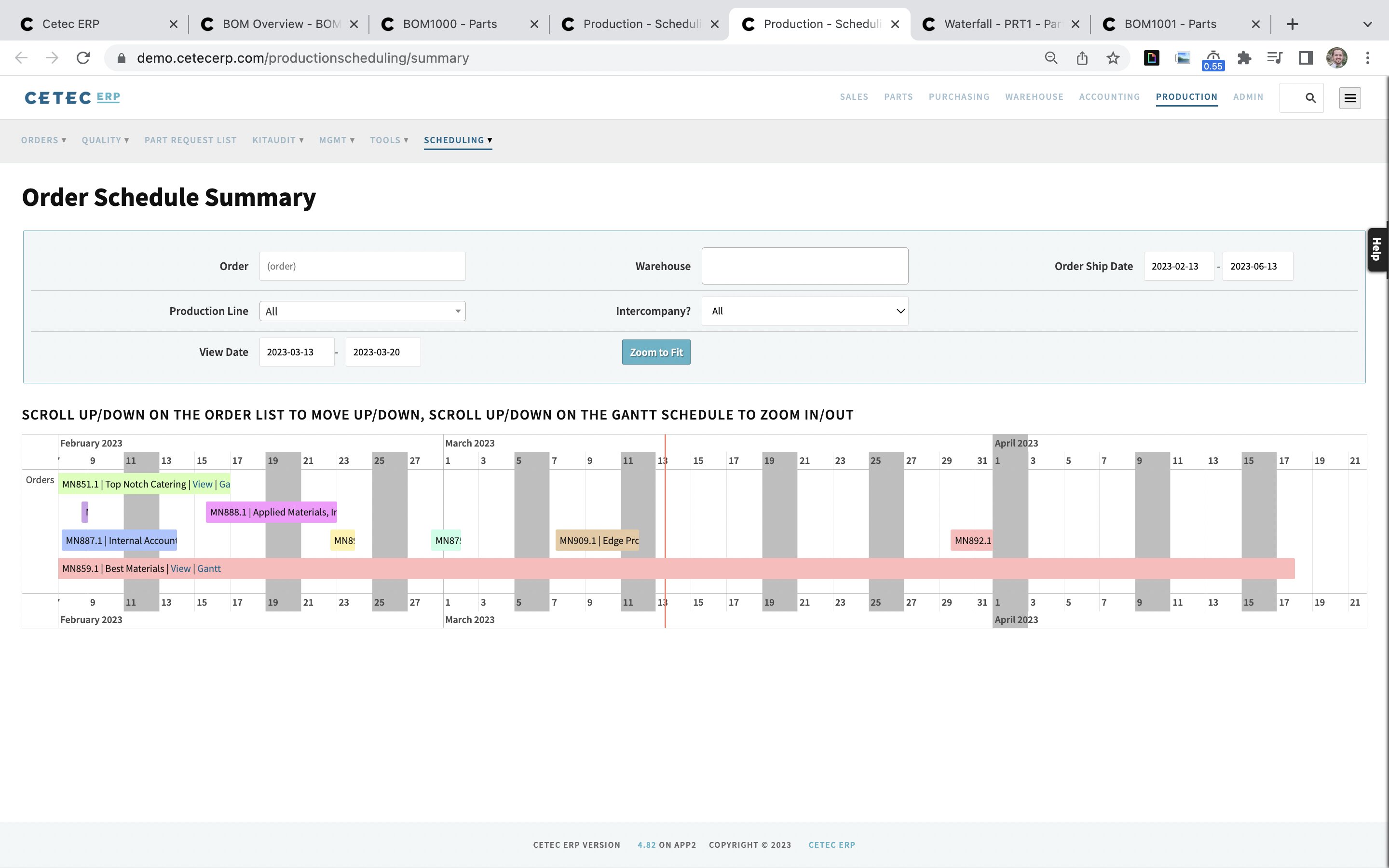Switch to the BOM1000 - Parts tab

450,24
